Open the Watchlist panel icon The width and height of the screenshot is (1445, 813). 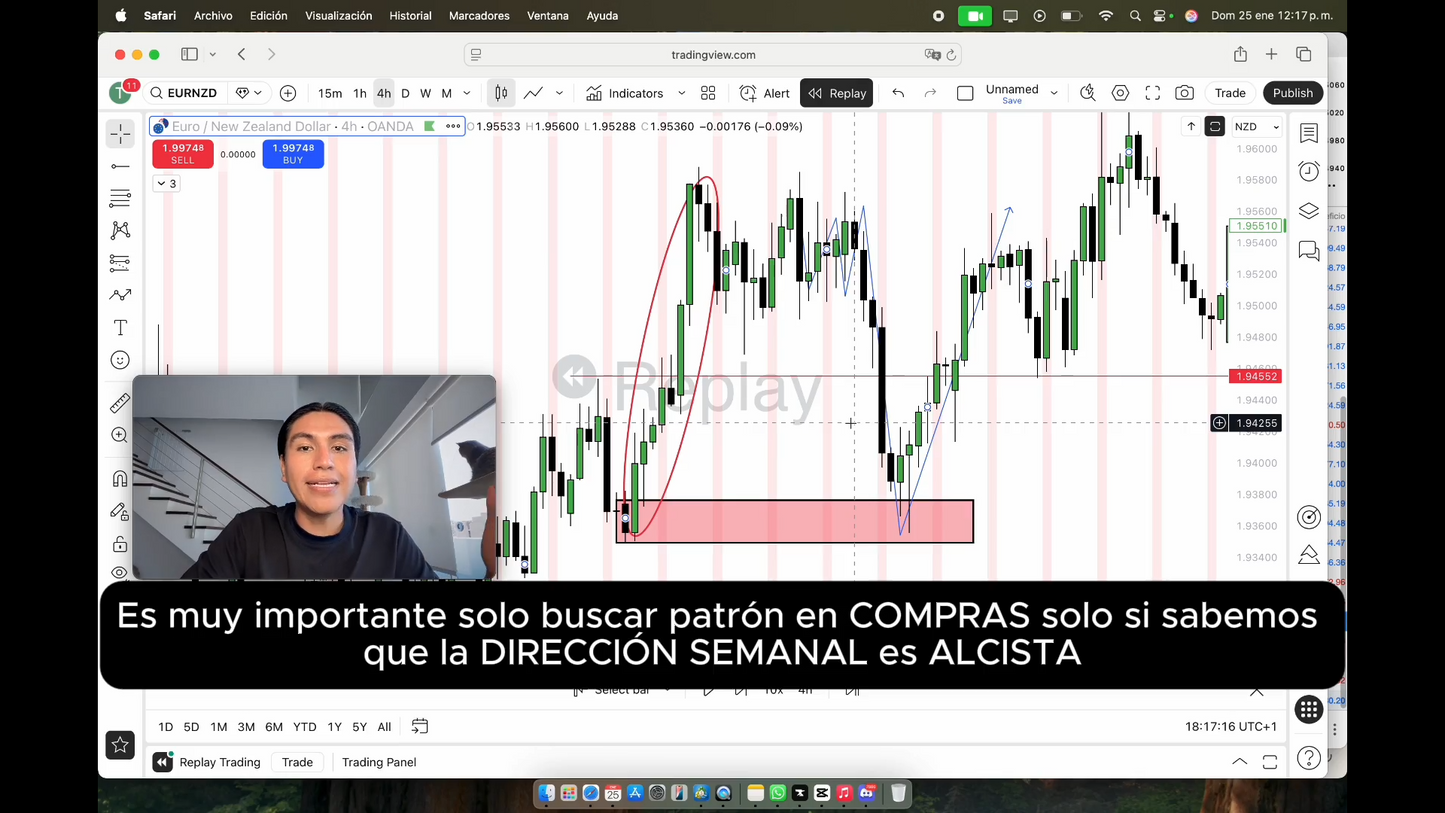coord(1309,133)
